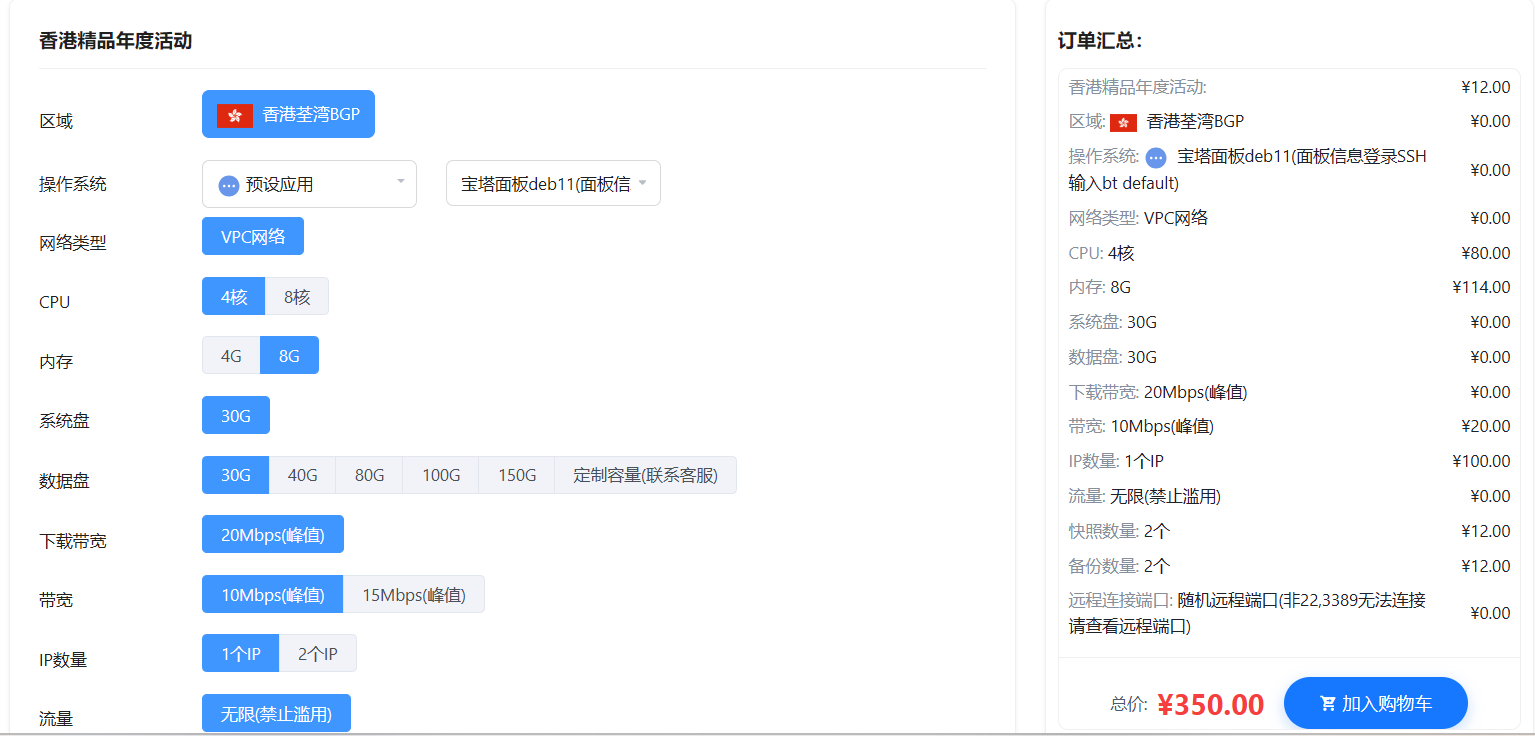Select VPC网络 network type

point(253,236)
